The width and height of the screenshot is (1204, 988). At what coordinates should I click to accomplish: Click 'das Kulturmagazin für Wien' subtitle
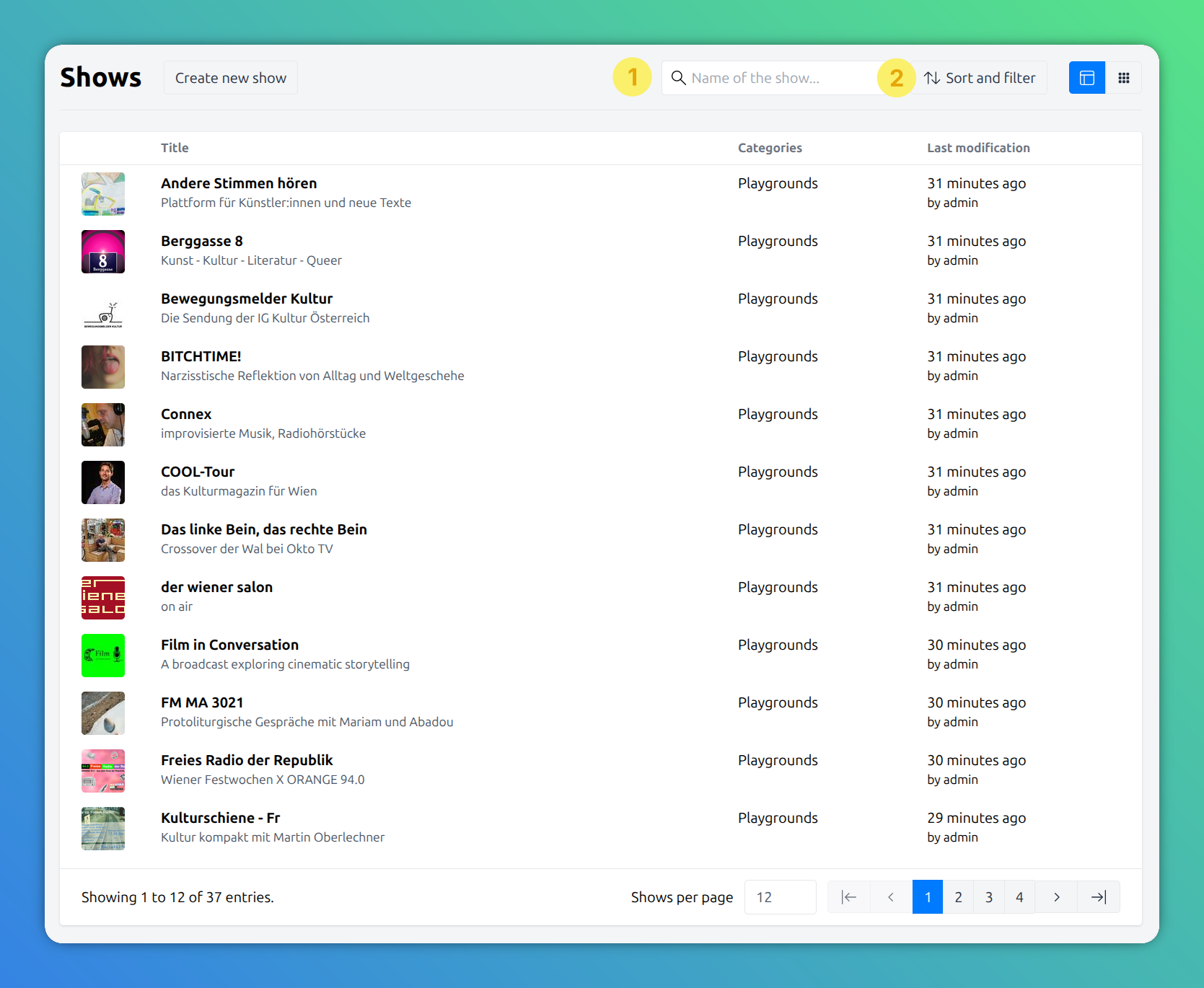[239, 491]
